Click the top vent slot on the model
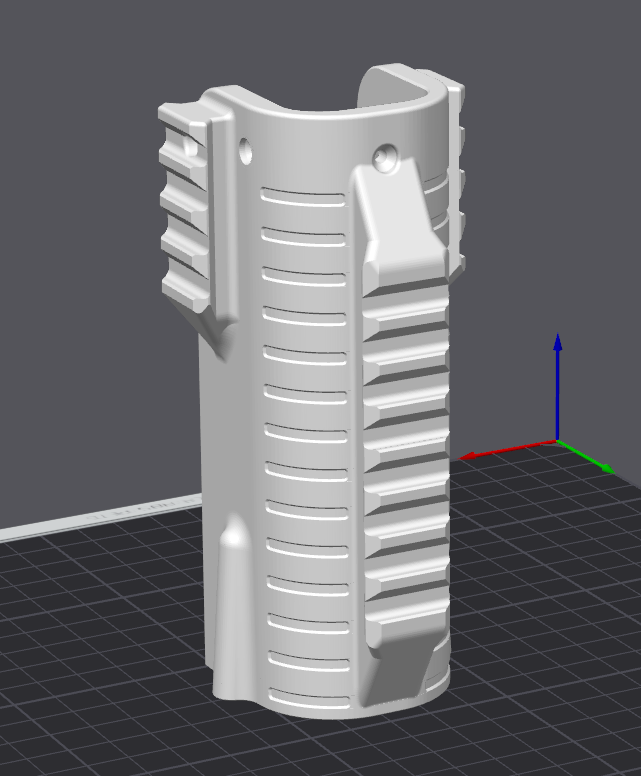This screenshot has width=641, height=776. point(303,197)
